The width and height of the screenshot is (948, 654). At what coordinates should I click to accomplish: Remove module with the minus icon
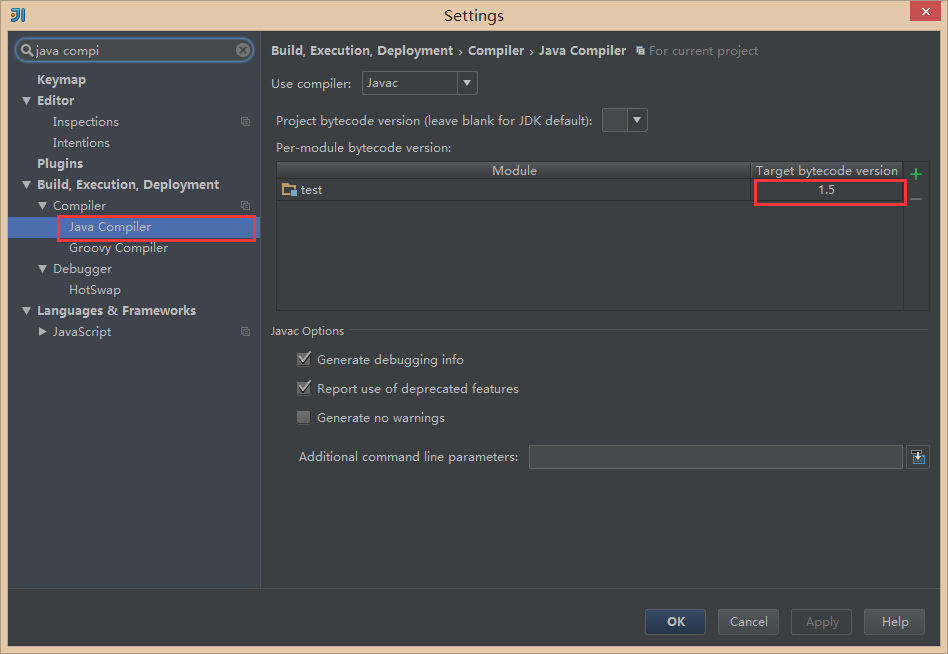tap(916, 199)
